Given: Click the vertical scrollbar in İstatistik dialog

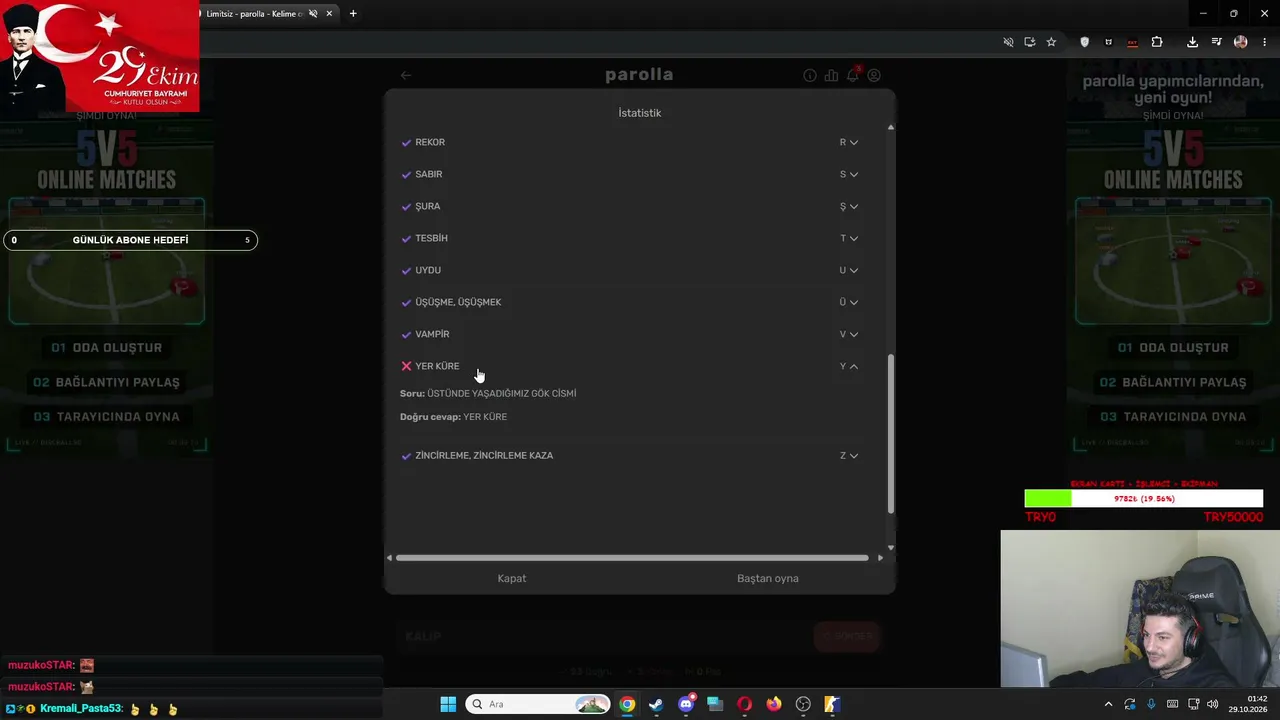Looking at the screenshot, I should 890,433.
